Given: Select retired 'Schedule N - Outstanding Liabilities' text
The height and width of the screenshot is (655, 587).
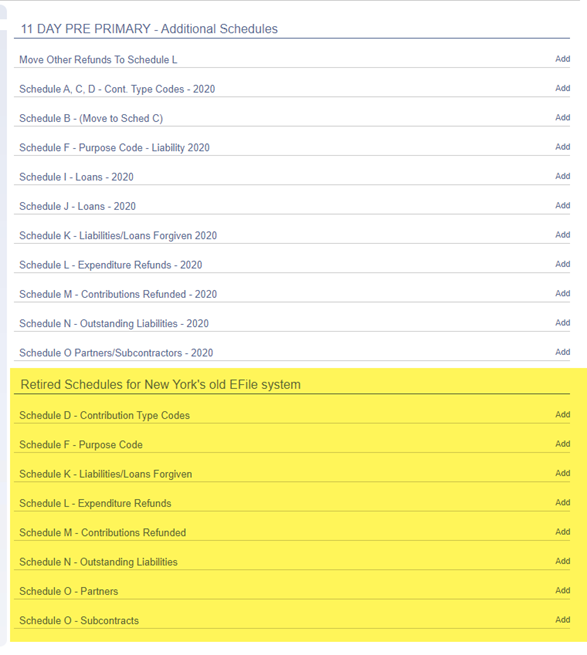Looking at the screenshot, I should [x=99, y=562].
